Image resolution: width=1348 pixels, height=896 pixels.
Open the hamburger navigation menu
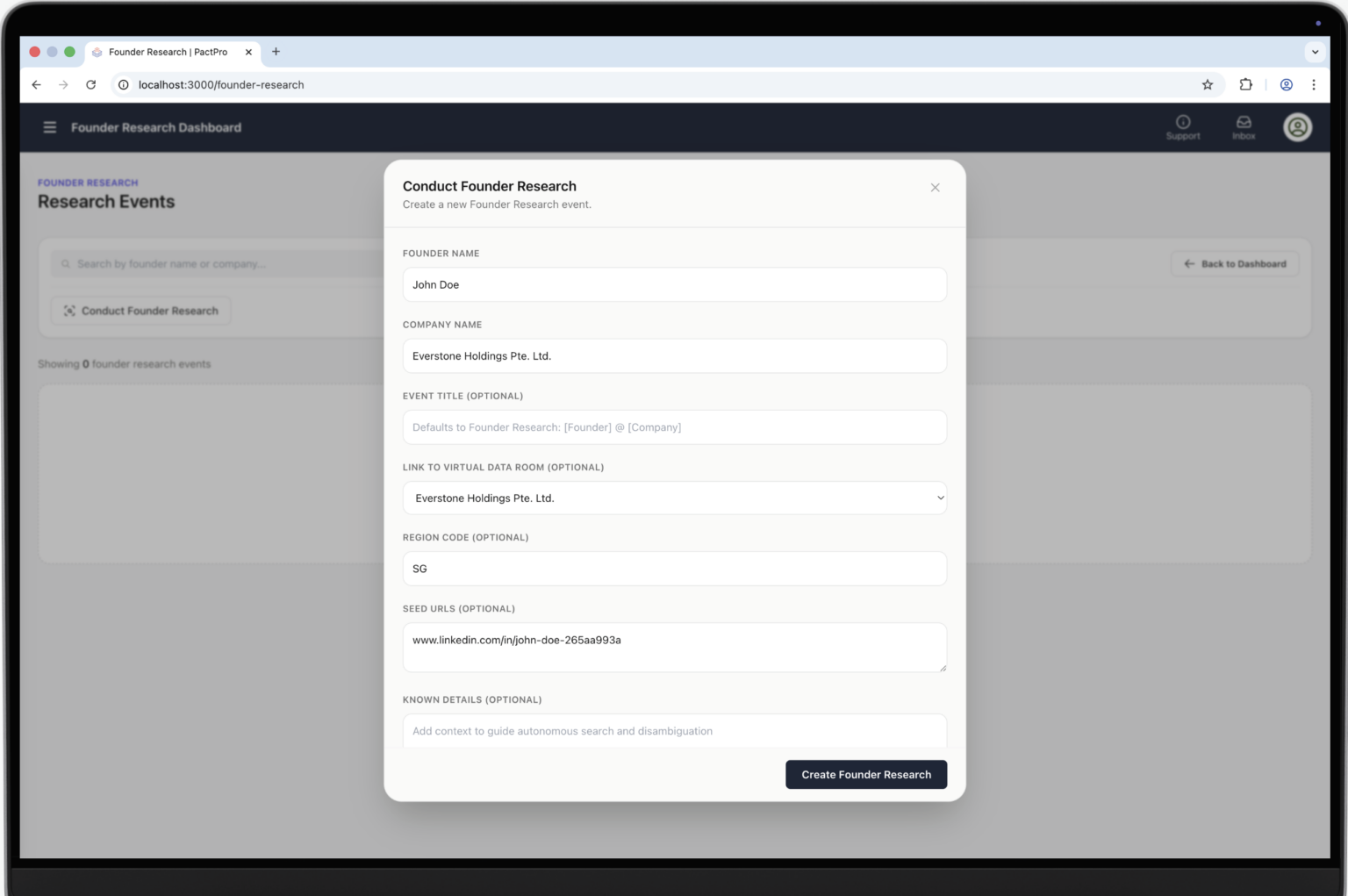50,127
